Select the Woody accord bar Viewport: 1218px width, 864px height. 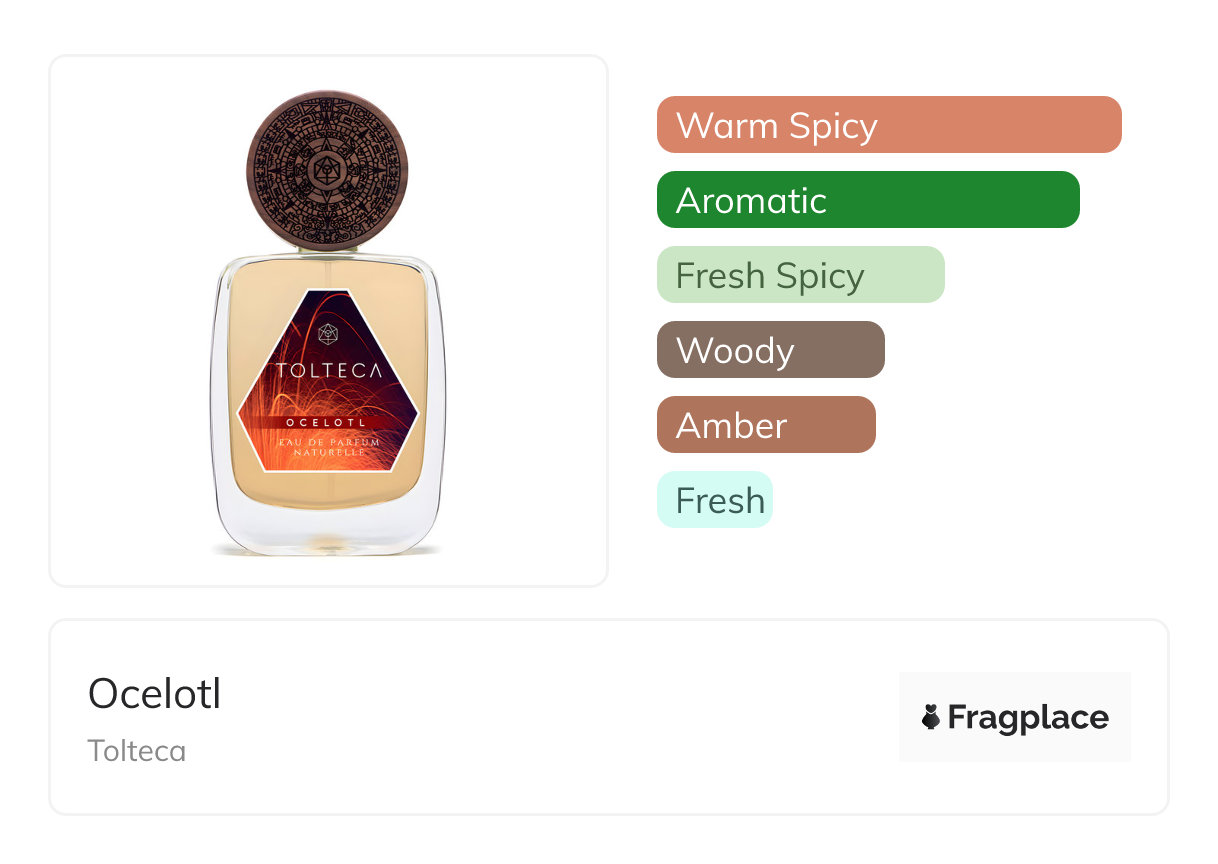click(x=771, y=350)
